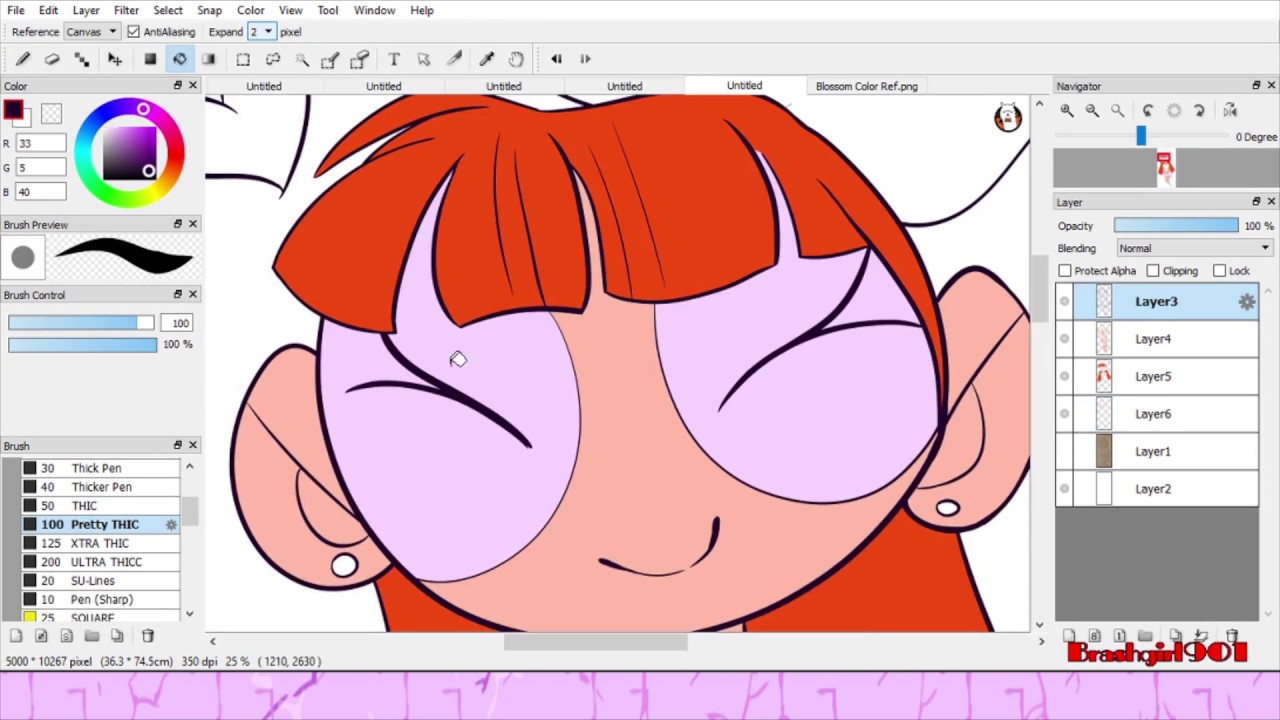
Task: Toggle visibility of Layer4
Action: coord(1064,339)
